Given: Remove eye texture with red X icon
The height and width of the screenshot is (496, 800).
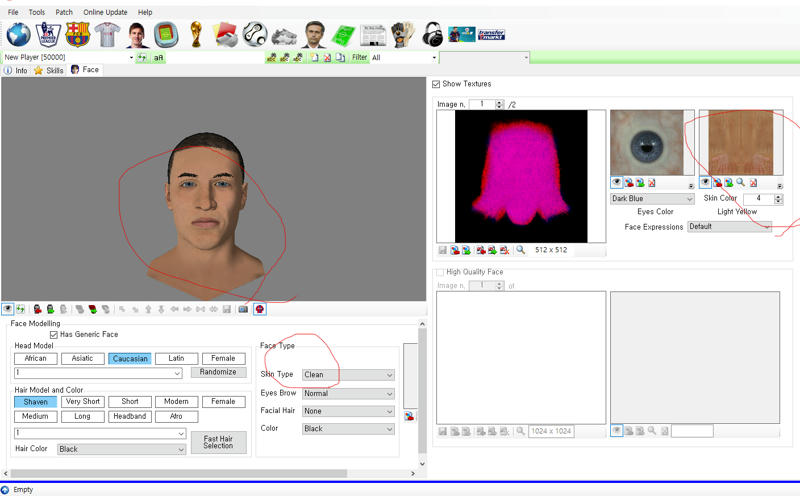Looking at the screenshot, I should [x=652, y=183].
